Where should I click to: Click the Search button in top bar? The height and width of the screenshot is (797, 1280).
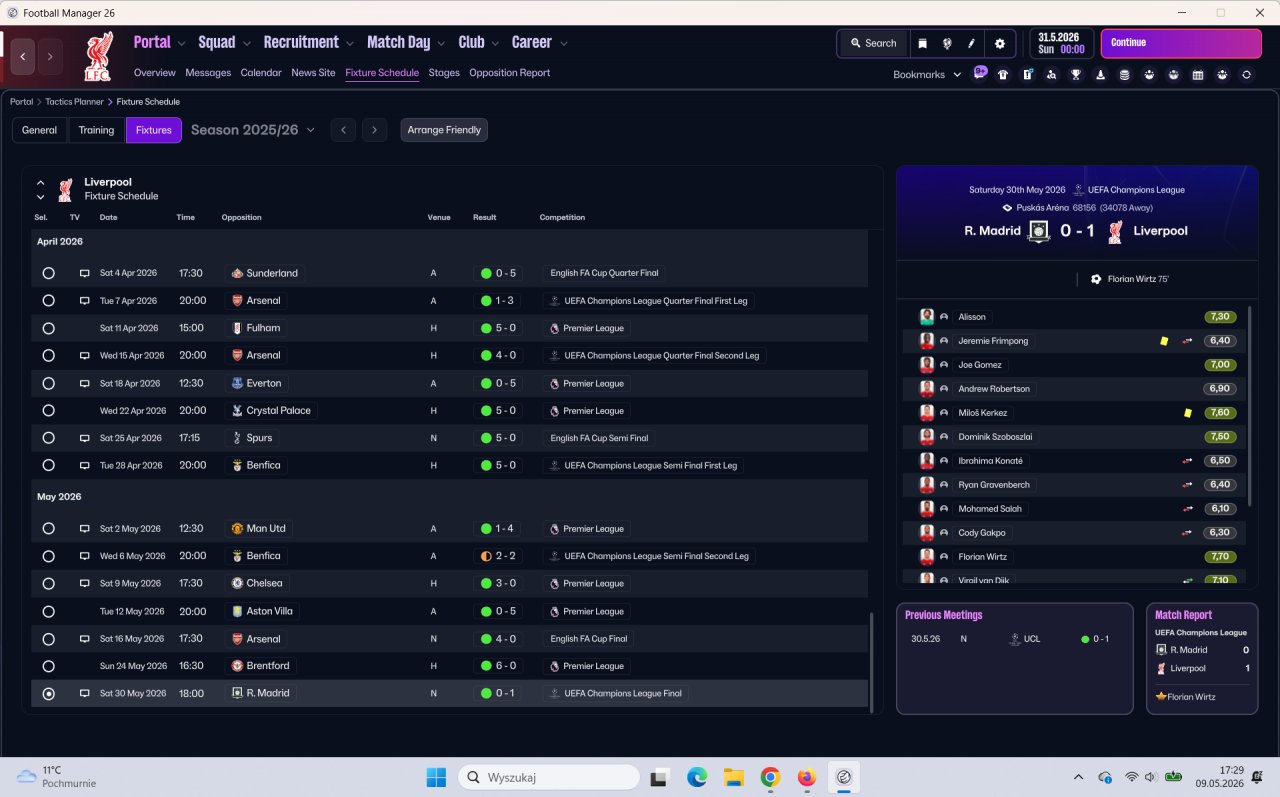point(873,43)
